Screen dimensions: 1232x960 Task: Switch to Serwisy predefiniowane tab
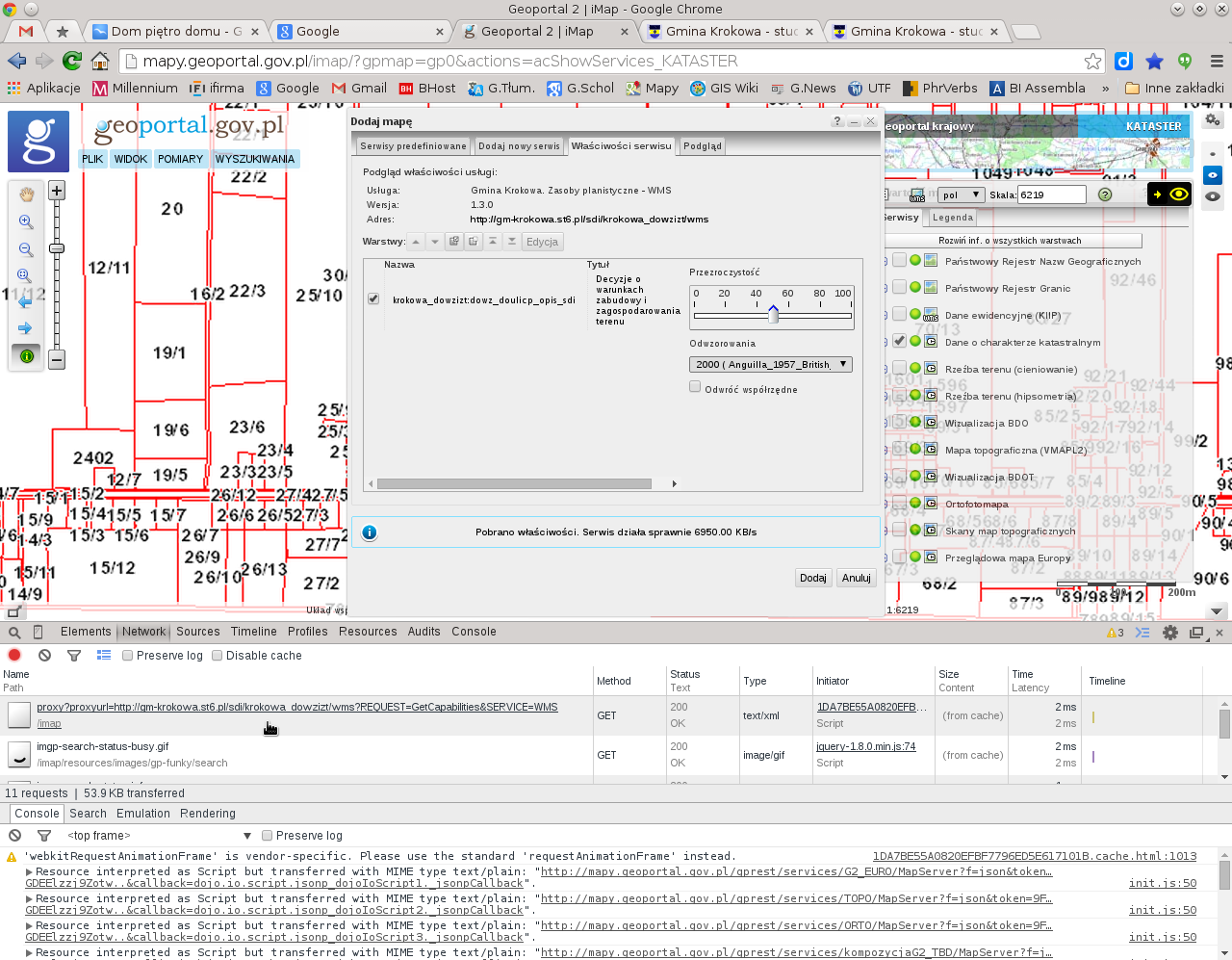click(413, 146)
